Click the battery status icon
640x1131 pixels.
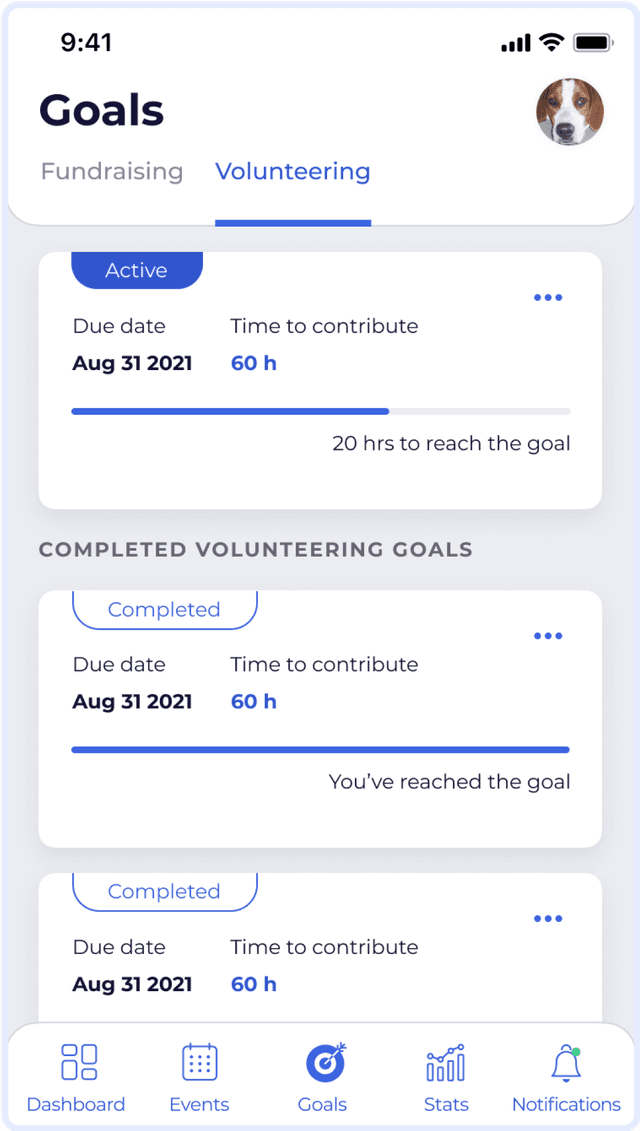(593, 43)
